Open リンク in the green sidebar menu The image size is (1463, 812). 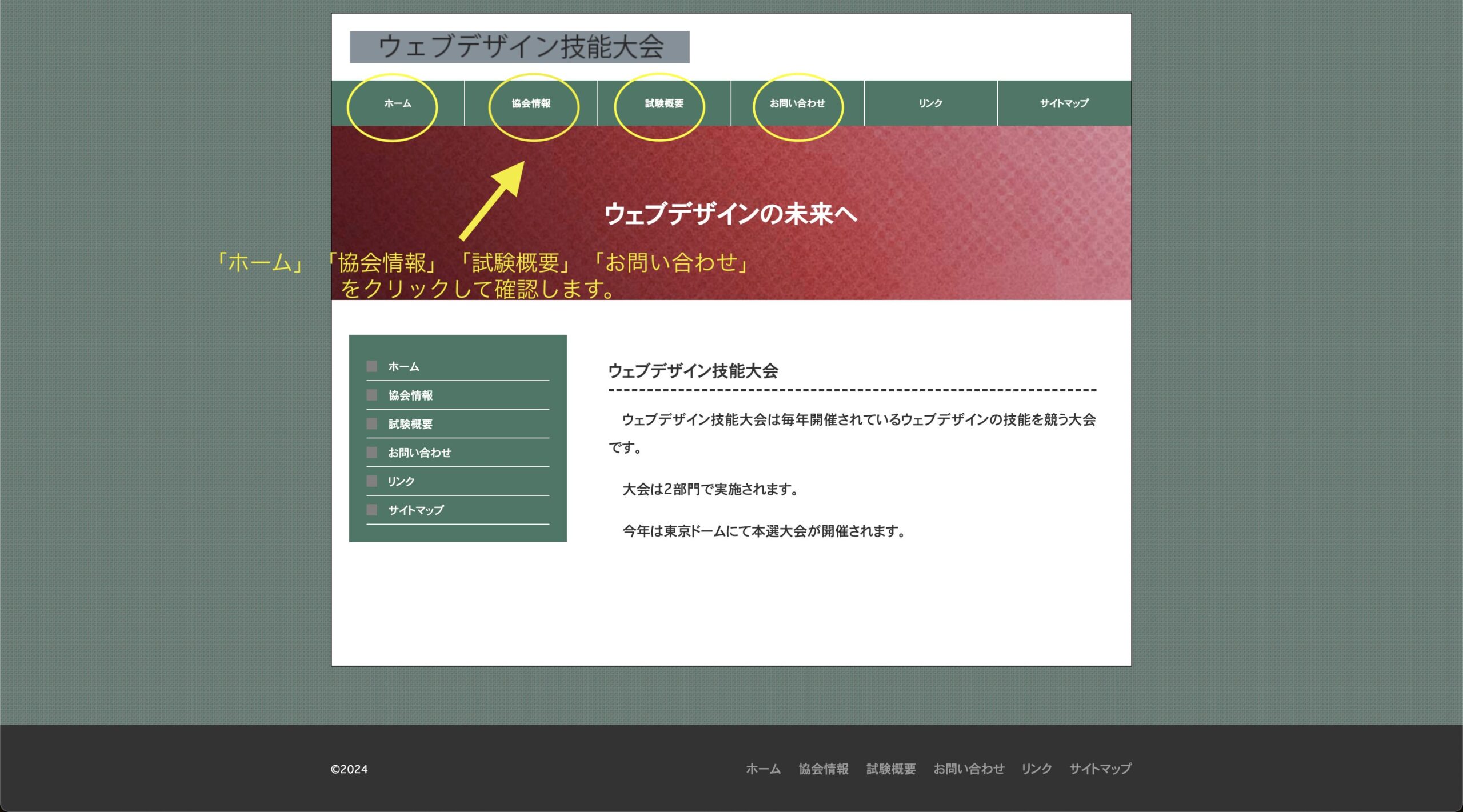(401, 481)
